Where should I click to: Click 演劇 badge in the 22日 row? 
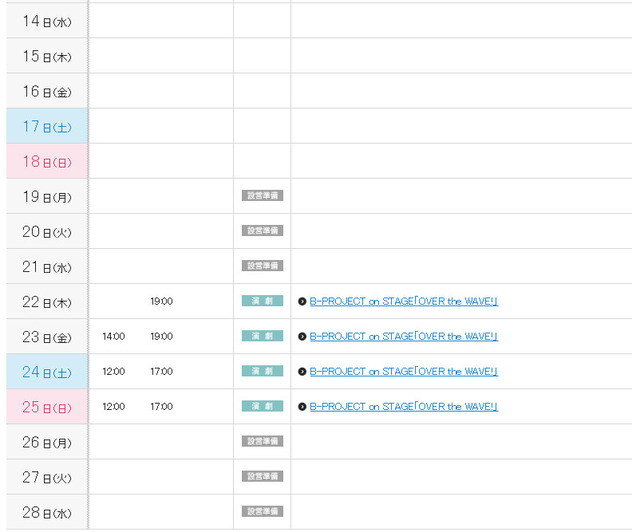point(262,301)
